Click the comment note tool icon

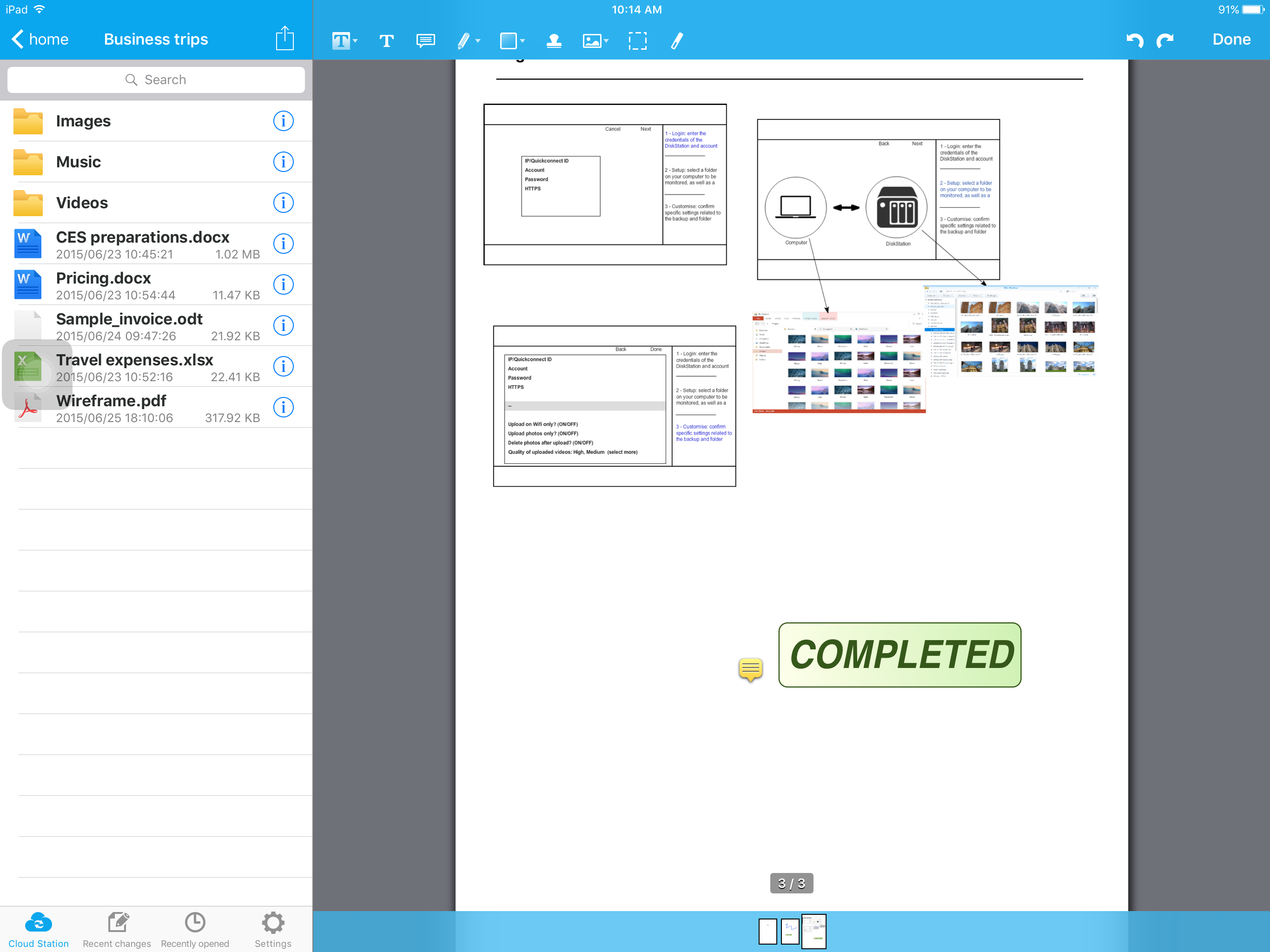point(425,41)
